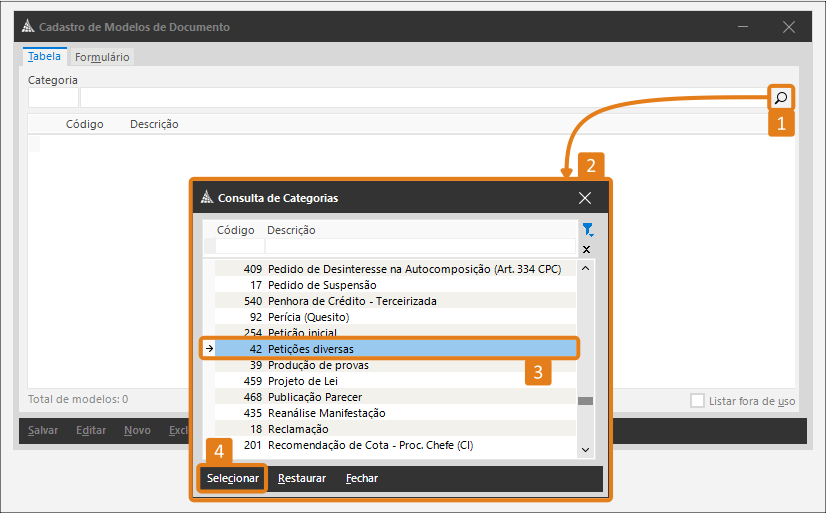Click the small x clear-filter icon below the funnel

pyautogui.click(x=587, y=249)
